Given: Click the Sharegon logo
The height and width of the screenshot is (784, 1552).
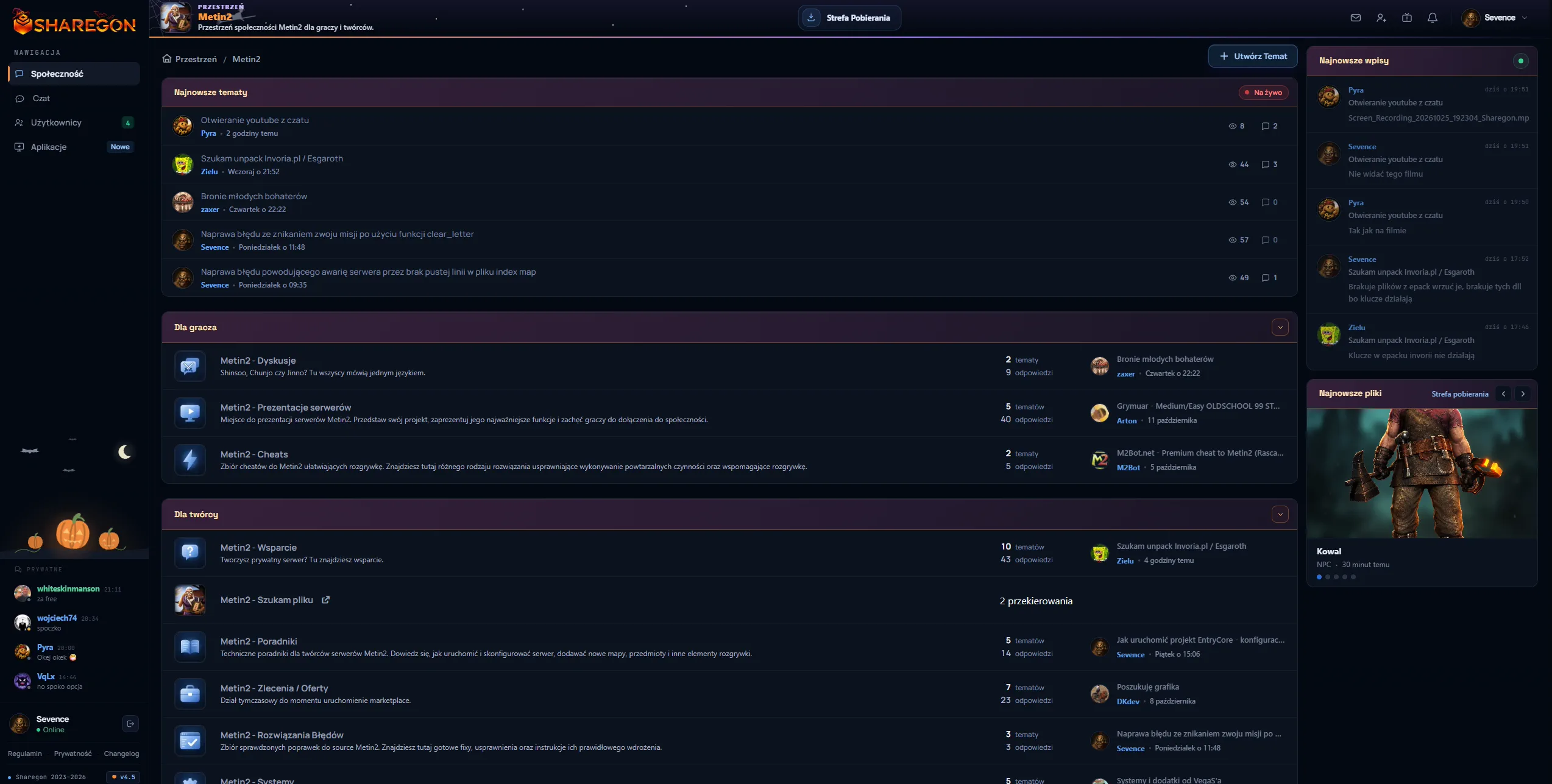Looking at the screenshot, I should (x=74, y=22).
